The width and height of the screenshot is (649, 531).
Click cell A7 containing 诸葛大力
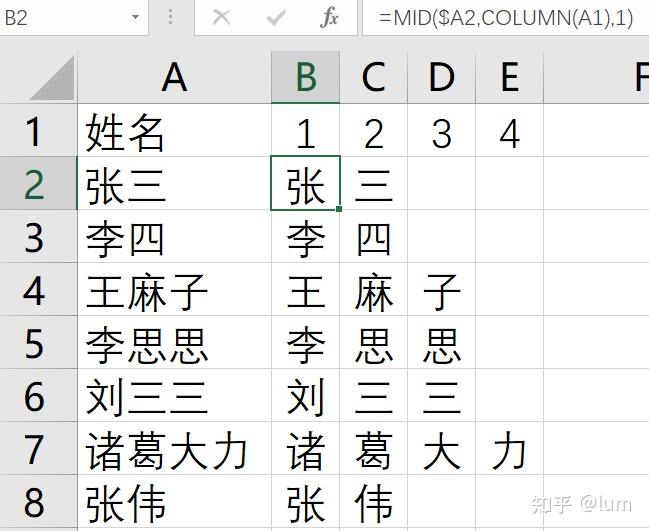[174, 448]
